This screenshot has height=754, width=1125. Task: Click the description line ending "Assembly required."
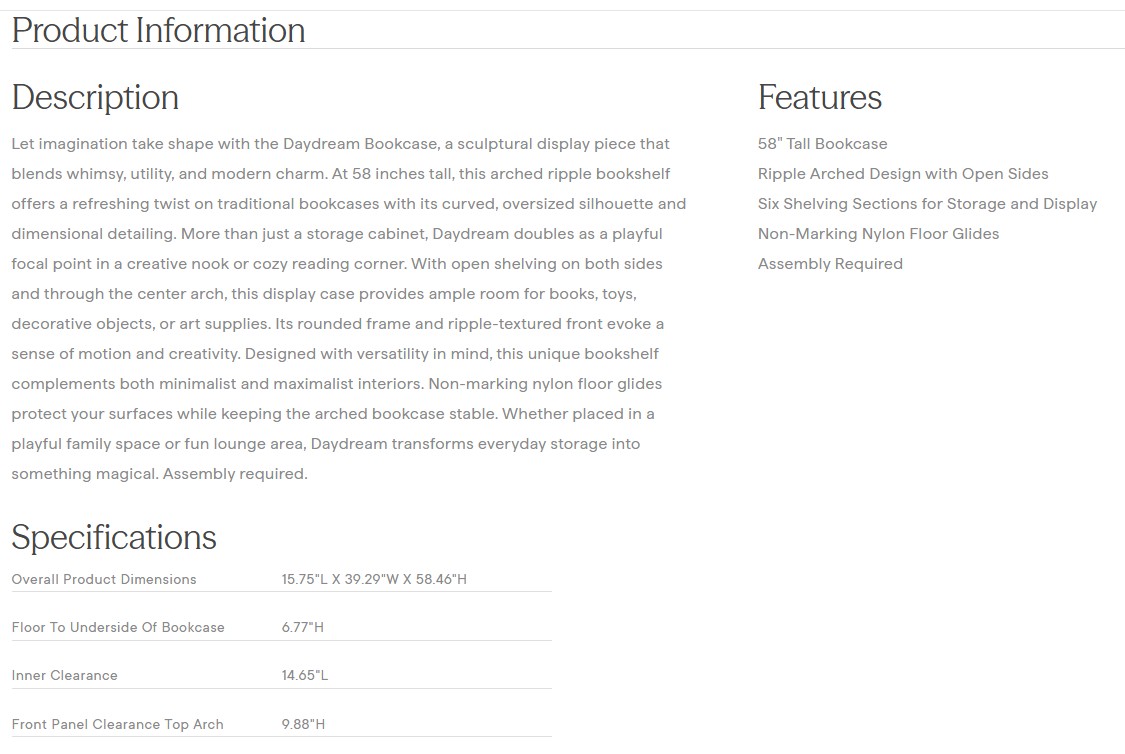(159, 474)
